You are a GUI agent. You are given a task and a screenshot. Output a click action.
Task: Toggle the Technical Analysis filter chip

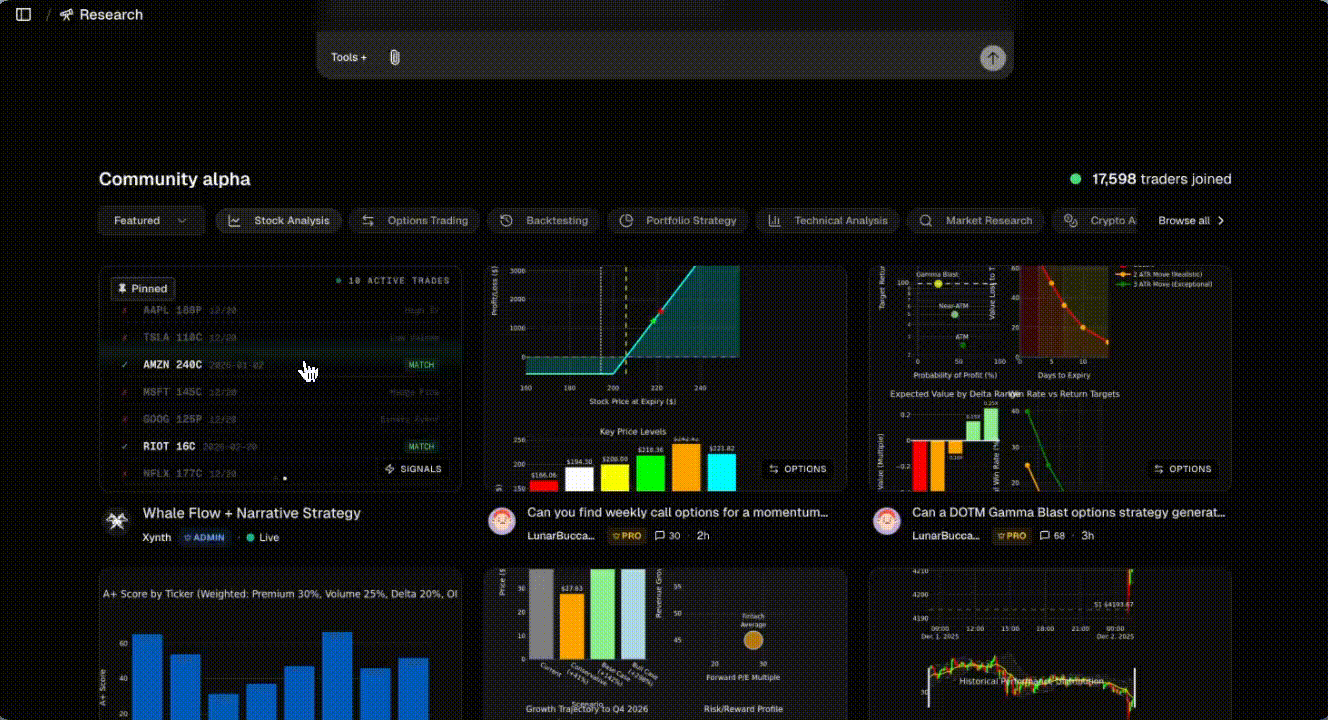828,221
